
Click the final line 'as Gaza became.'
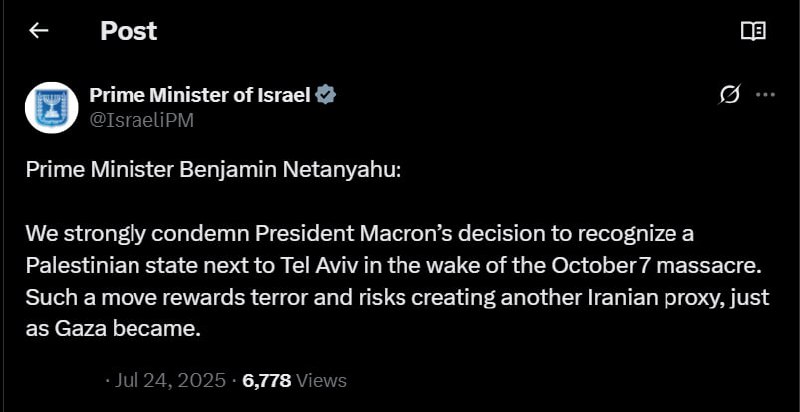[113, 329]
